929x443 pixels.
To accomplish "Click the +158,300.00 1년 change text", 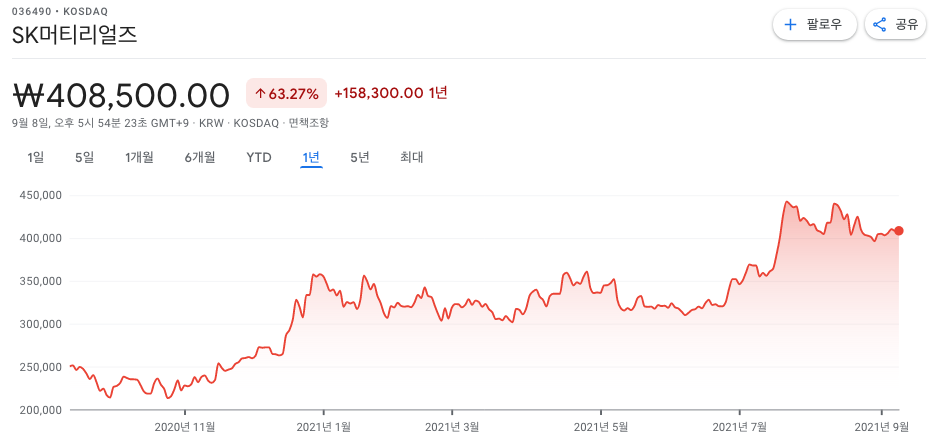I will pyautogui.click(x=391, y=93).
